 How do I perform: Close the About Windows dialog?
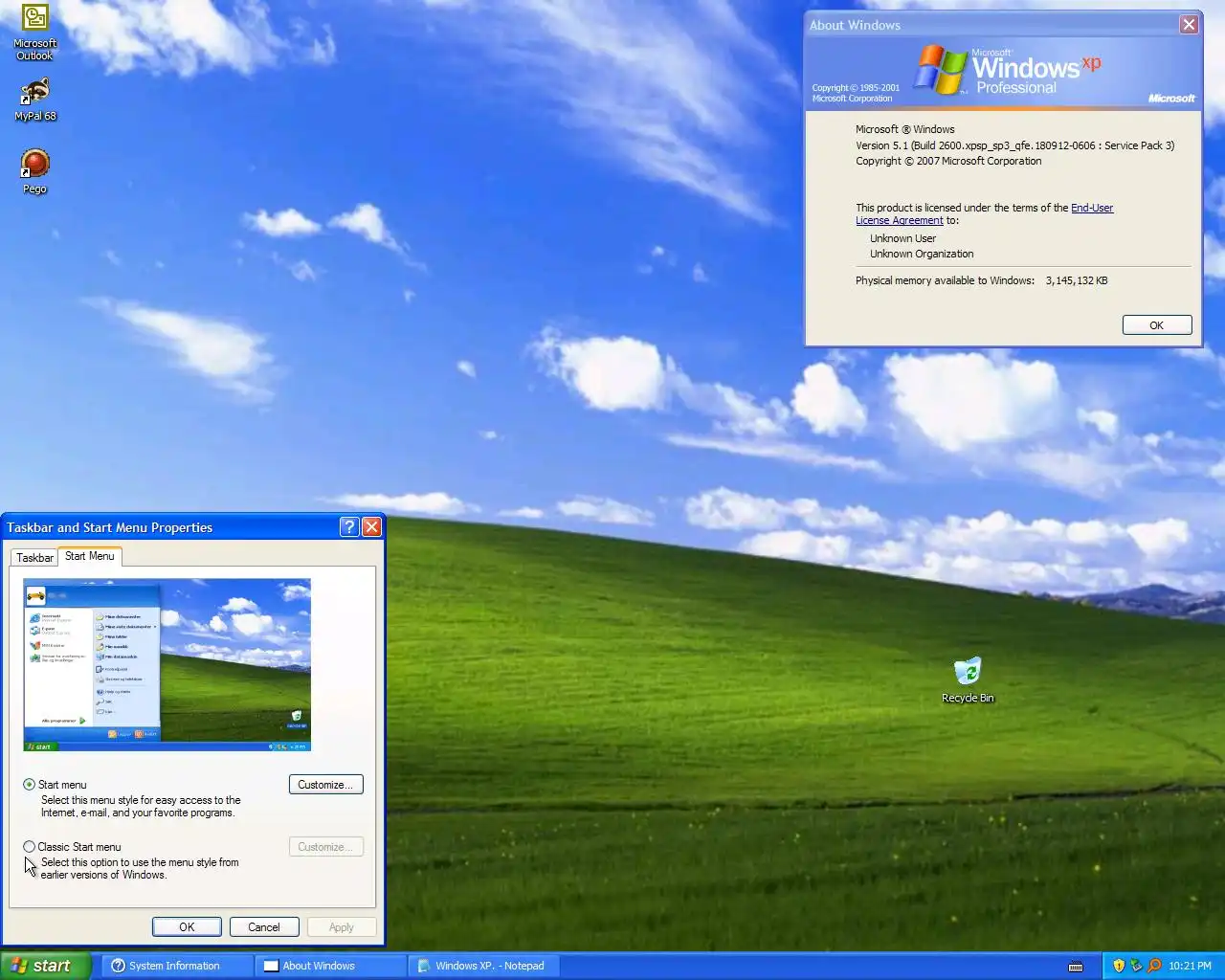1189,25
